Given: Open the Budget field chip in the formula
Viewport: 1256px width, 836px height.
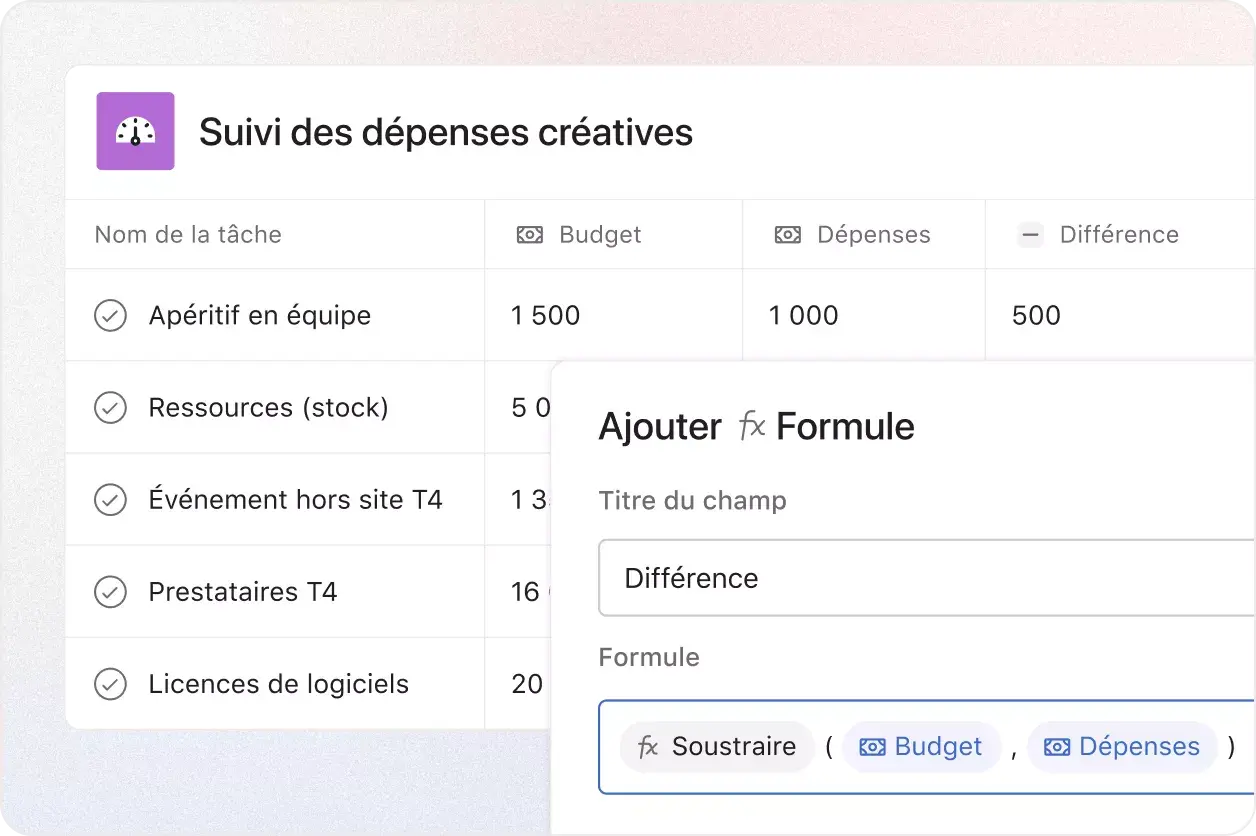Looking at the screenshot, I should click(x=921, y=746).
